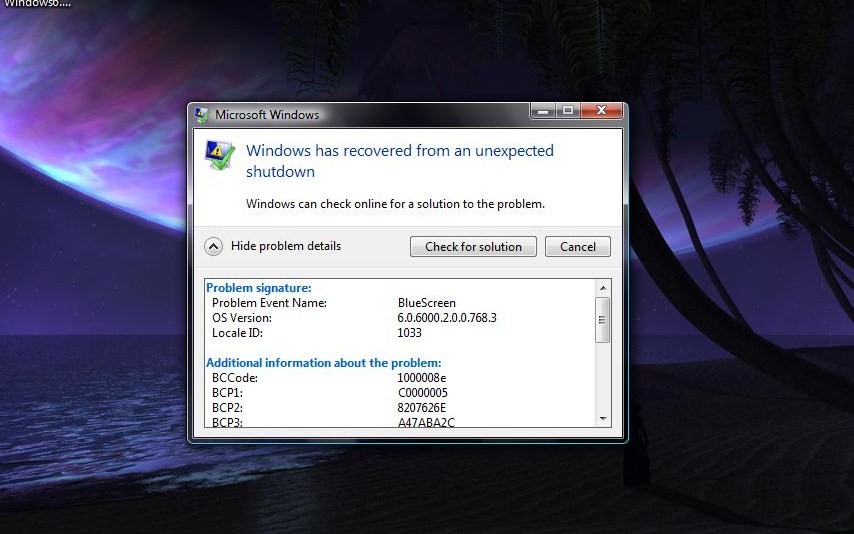The height and width of the screenshot is (534, 854).
Task: Select the Additional information about the problem heading
Action: 324,363
